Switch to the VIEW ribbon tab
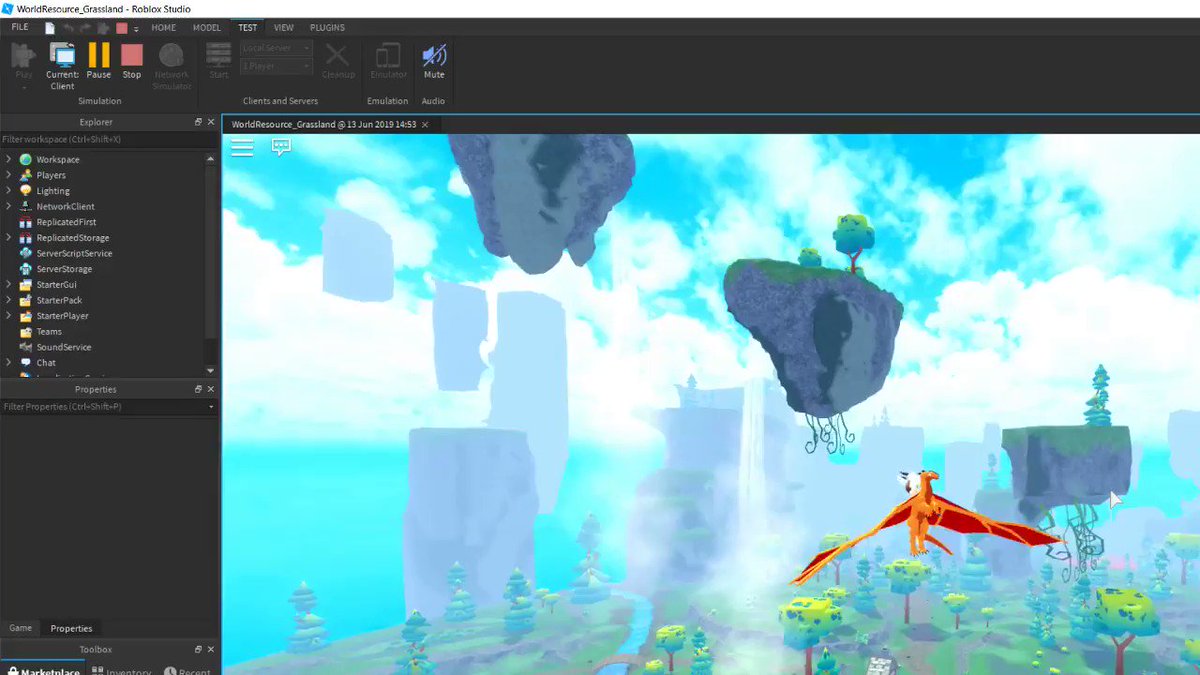This screenshot has height=675, width=1200. point(284,28)
